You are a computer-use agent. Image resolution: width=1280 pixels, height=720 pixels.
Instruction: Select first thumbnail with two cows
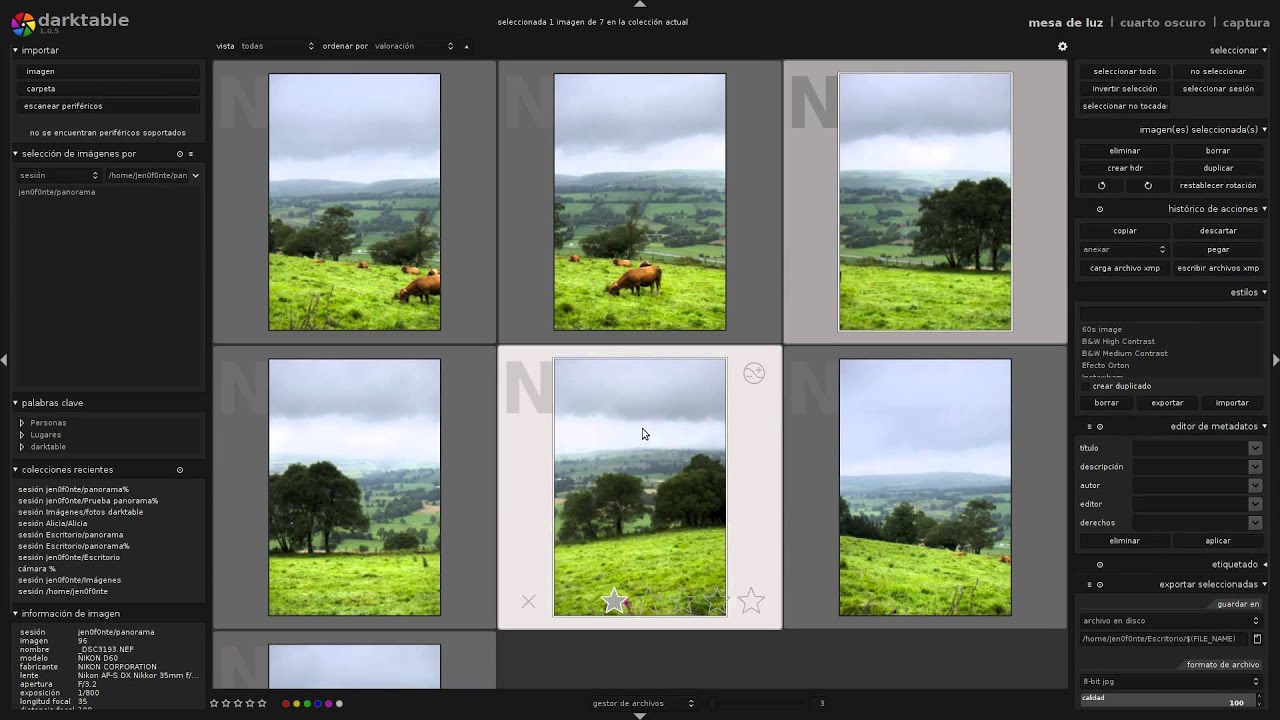pyautogui.click(x=354, y=202)
